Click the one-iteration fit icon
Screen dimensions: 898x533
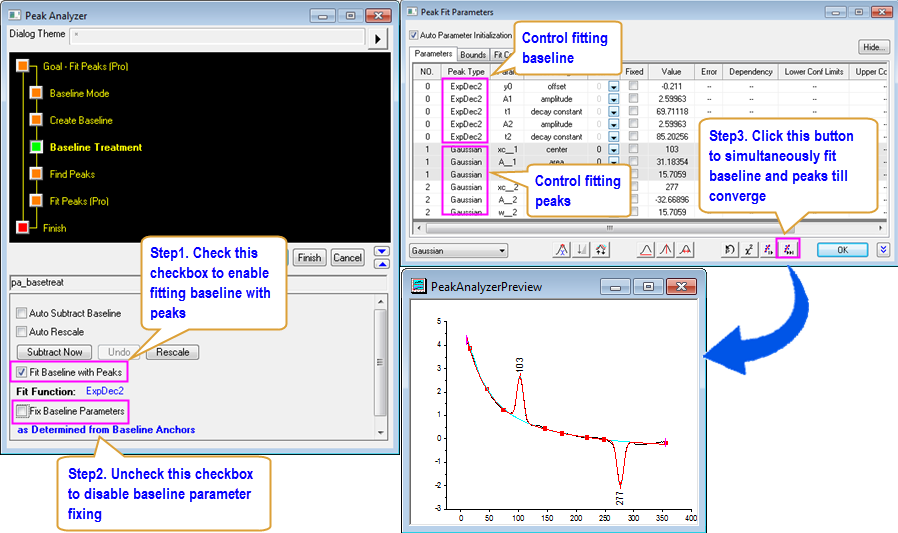pyautogui.click(x=767, y=250)
